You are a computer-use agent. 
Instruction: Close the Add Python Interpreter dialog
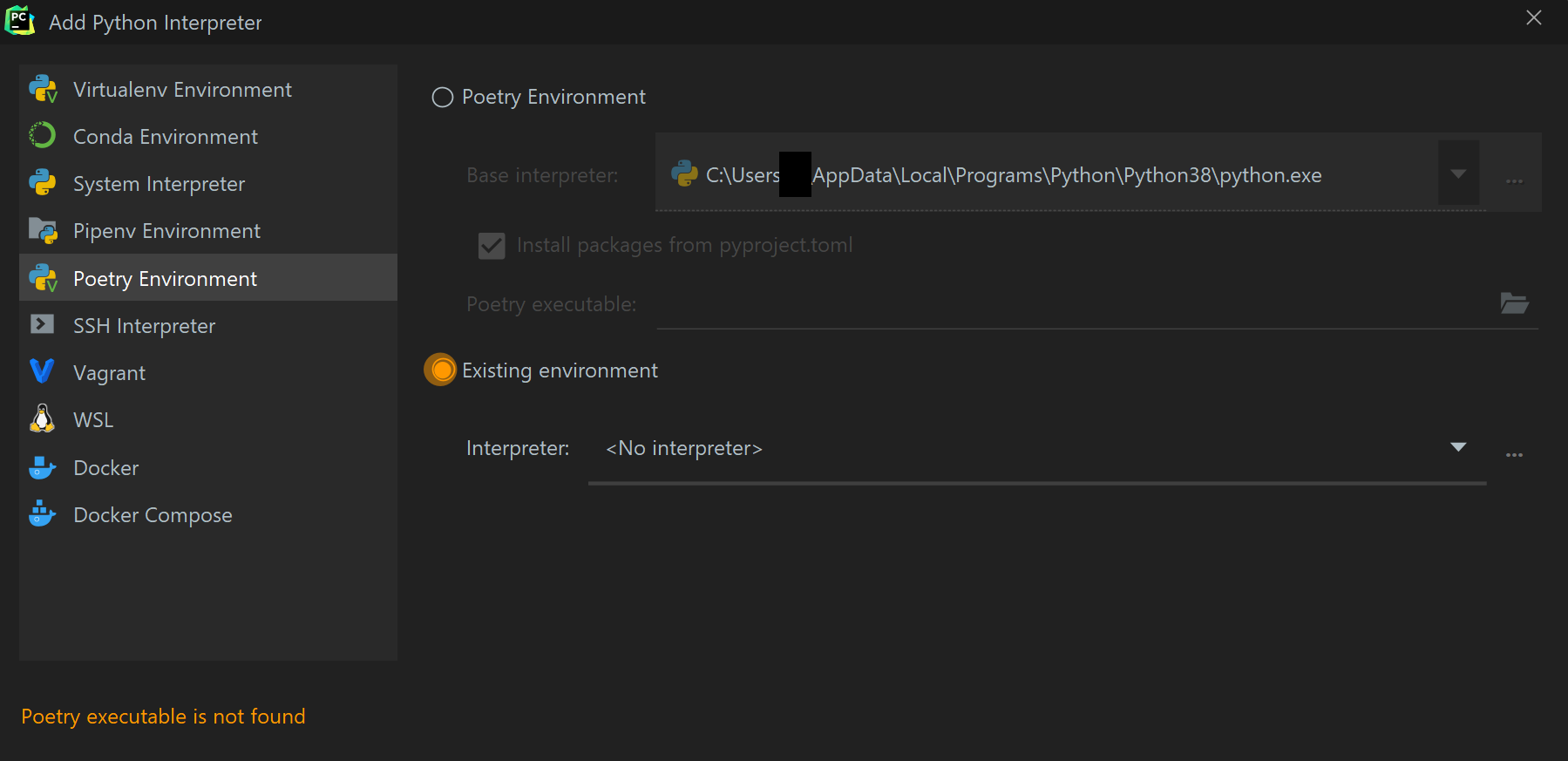(x=1534, y=17)
